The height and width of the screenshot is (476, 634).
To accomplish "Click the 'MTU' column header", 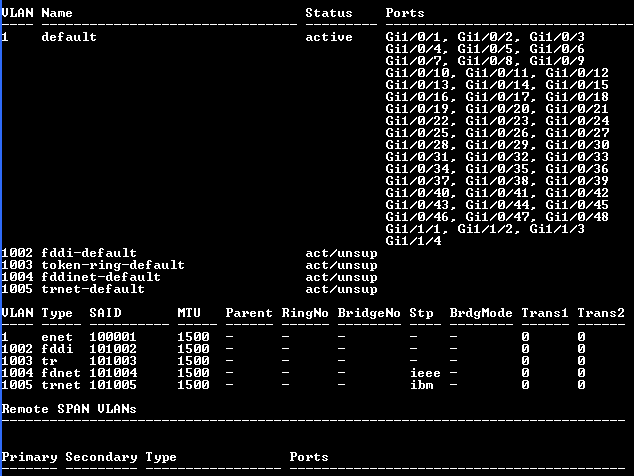I will pos(189,313).
